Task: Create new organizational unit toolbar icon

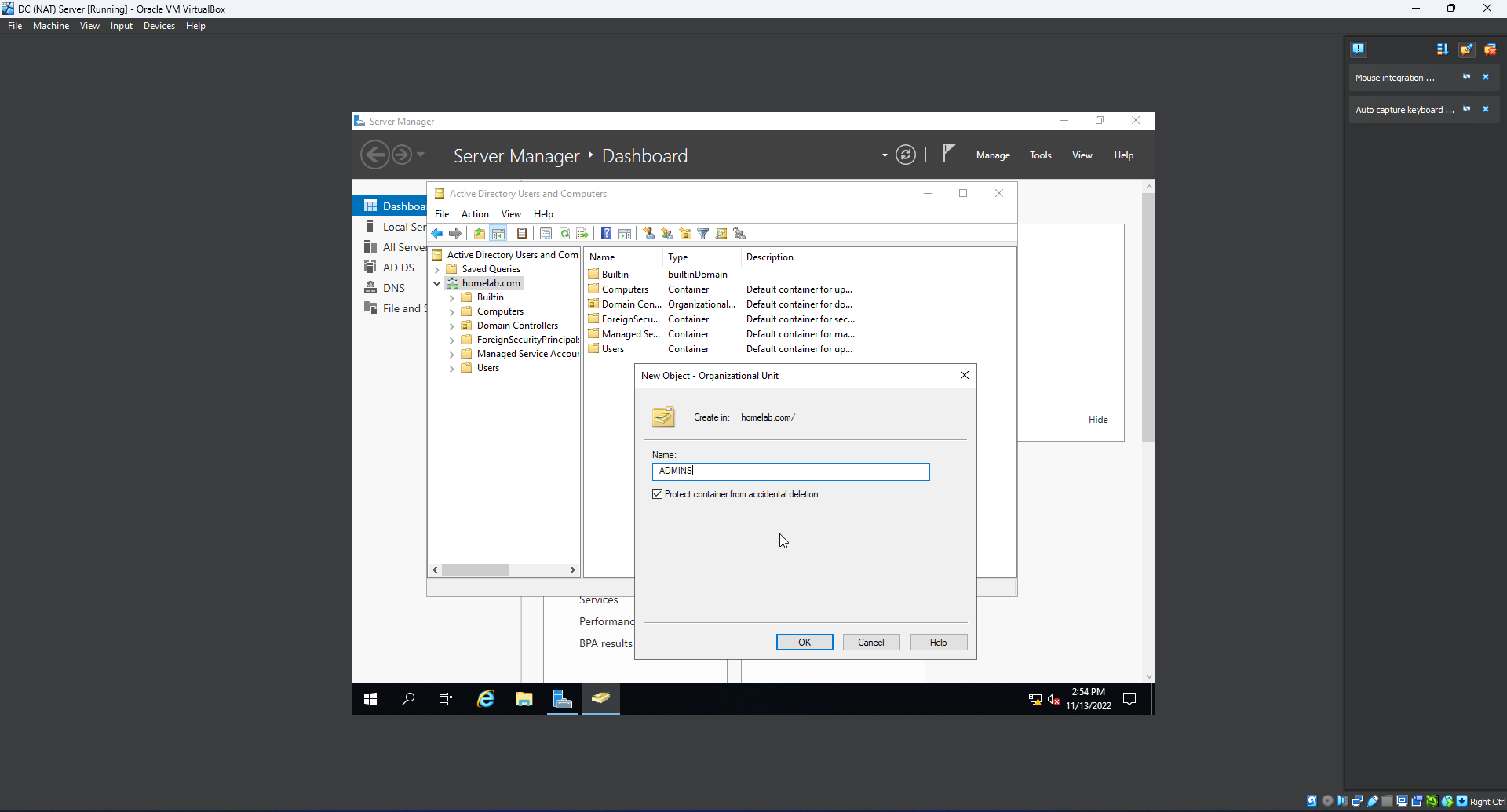Action: coord(685,234)
